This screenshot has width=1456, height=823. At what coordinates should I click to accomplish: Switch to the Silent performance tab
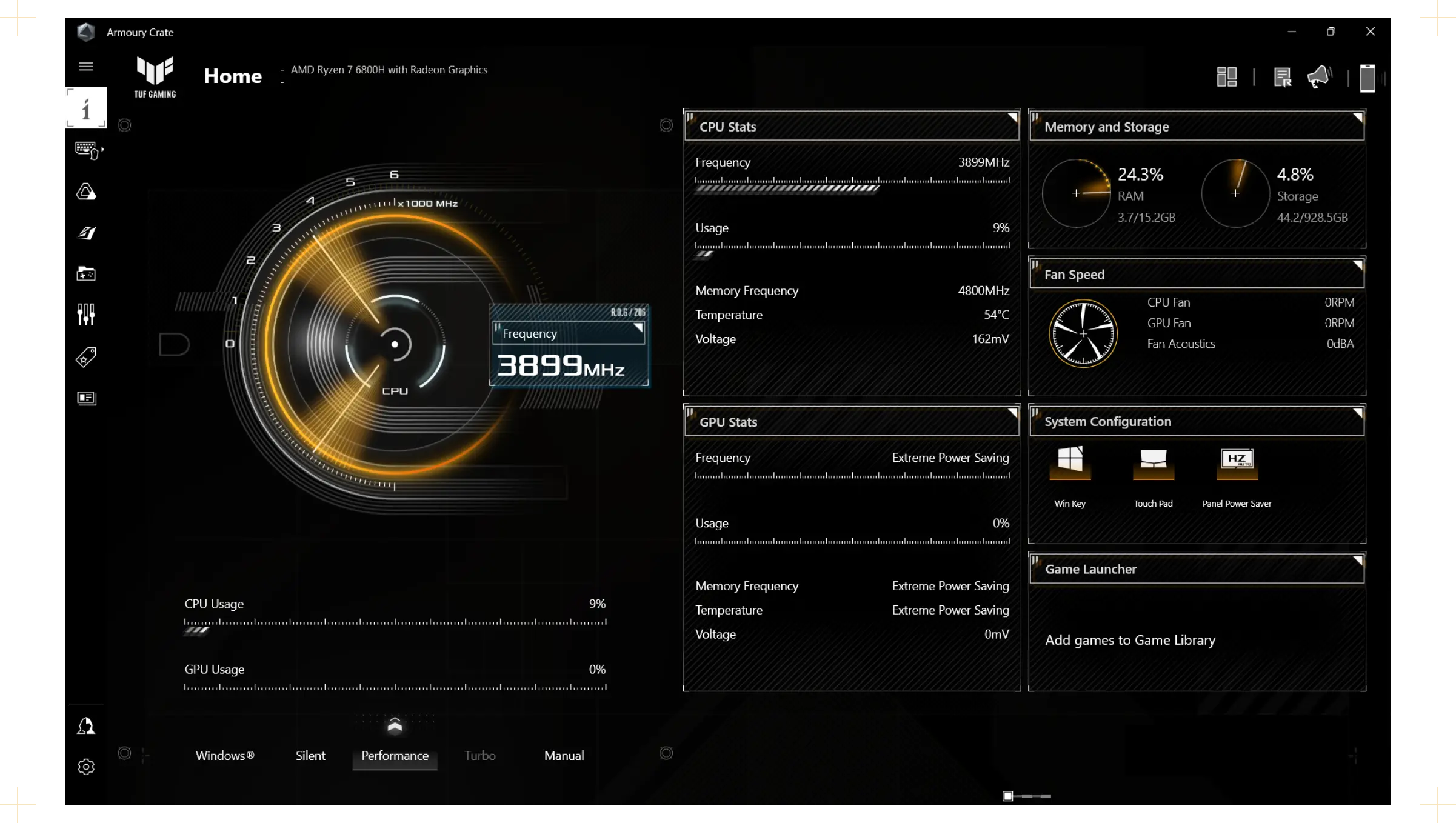pos(309,755)
